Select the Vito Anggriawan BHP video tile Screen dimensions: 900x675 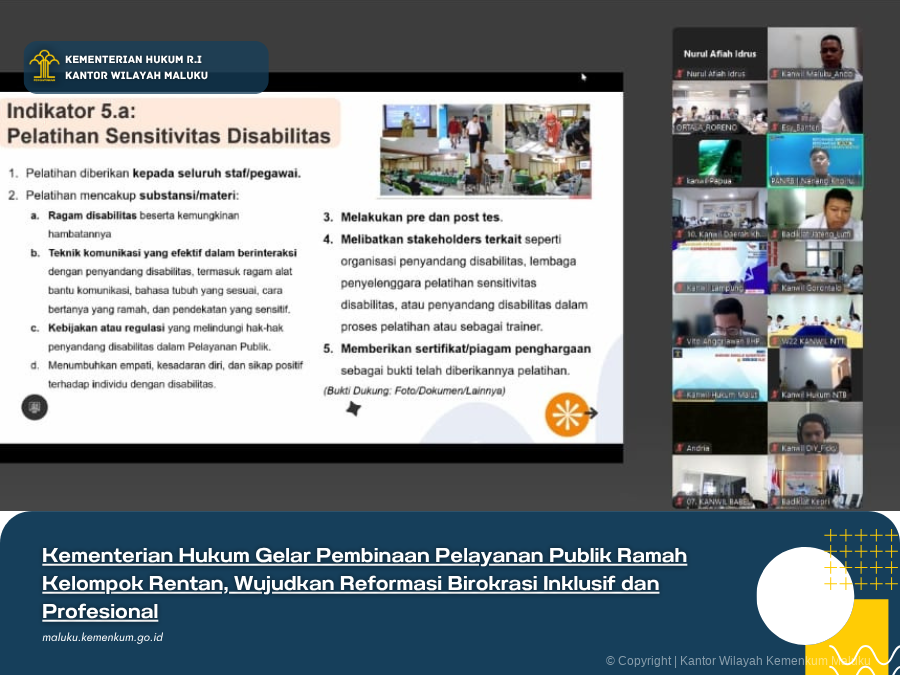point(720,321)
